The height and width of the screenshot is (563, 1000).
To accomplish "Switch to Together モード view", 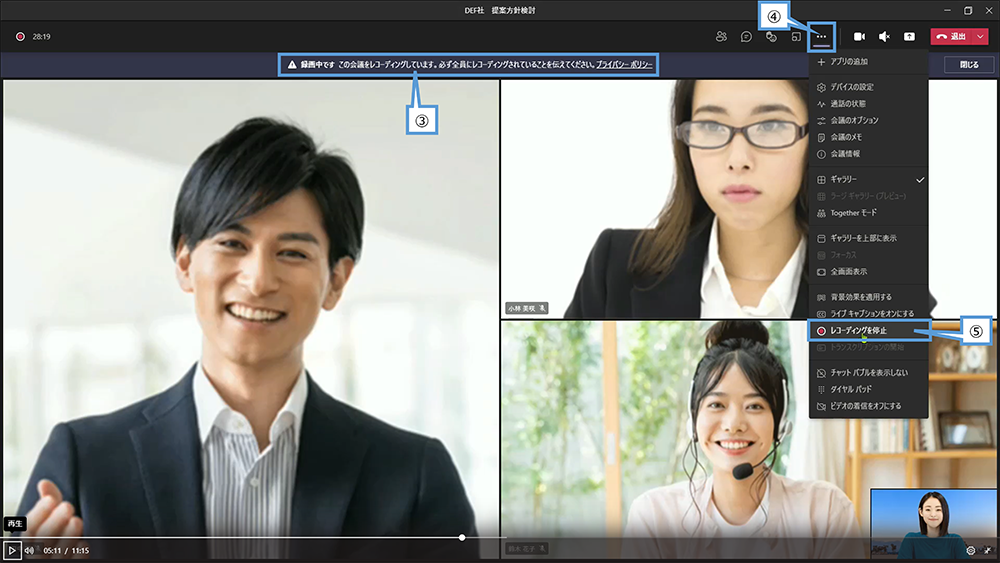I will tap(868, 213).
